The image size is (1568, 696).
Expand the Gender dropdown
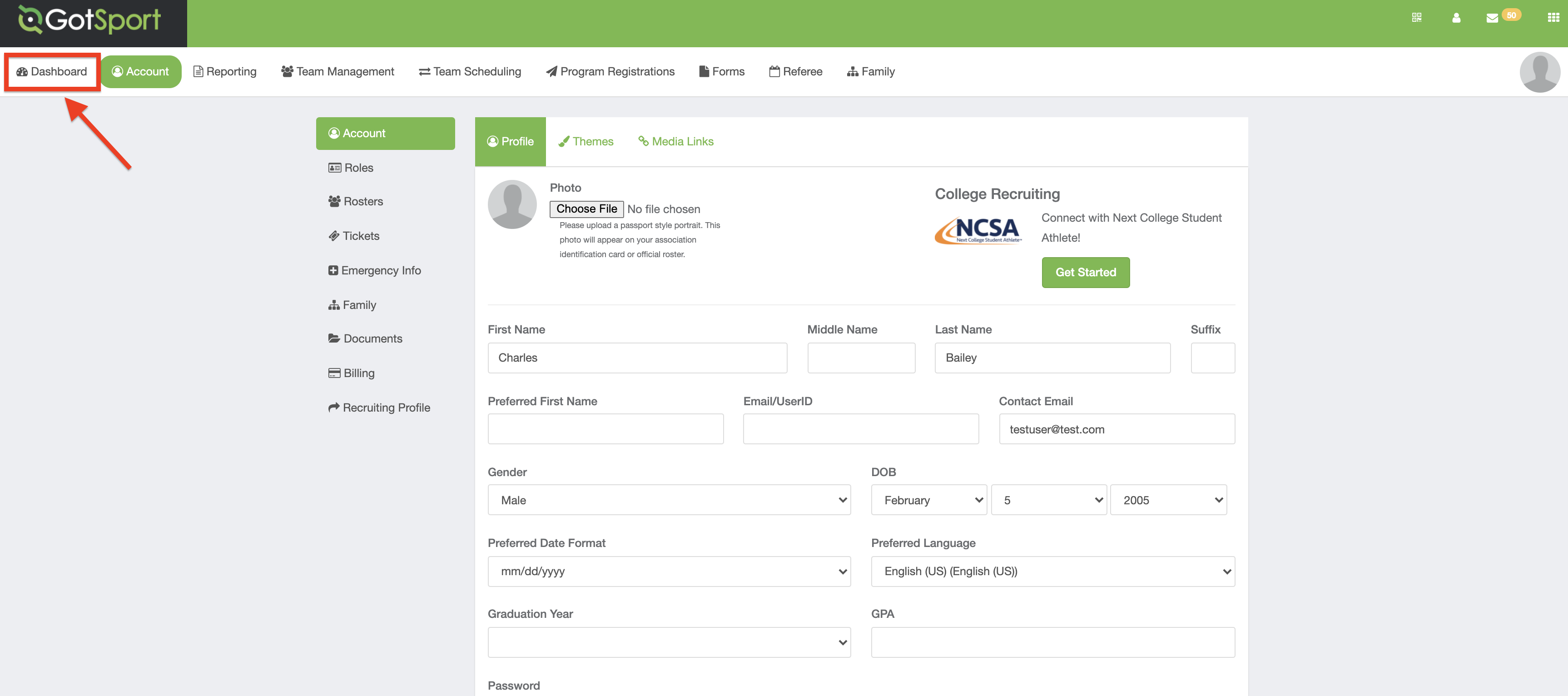668,500
